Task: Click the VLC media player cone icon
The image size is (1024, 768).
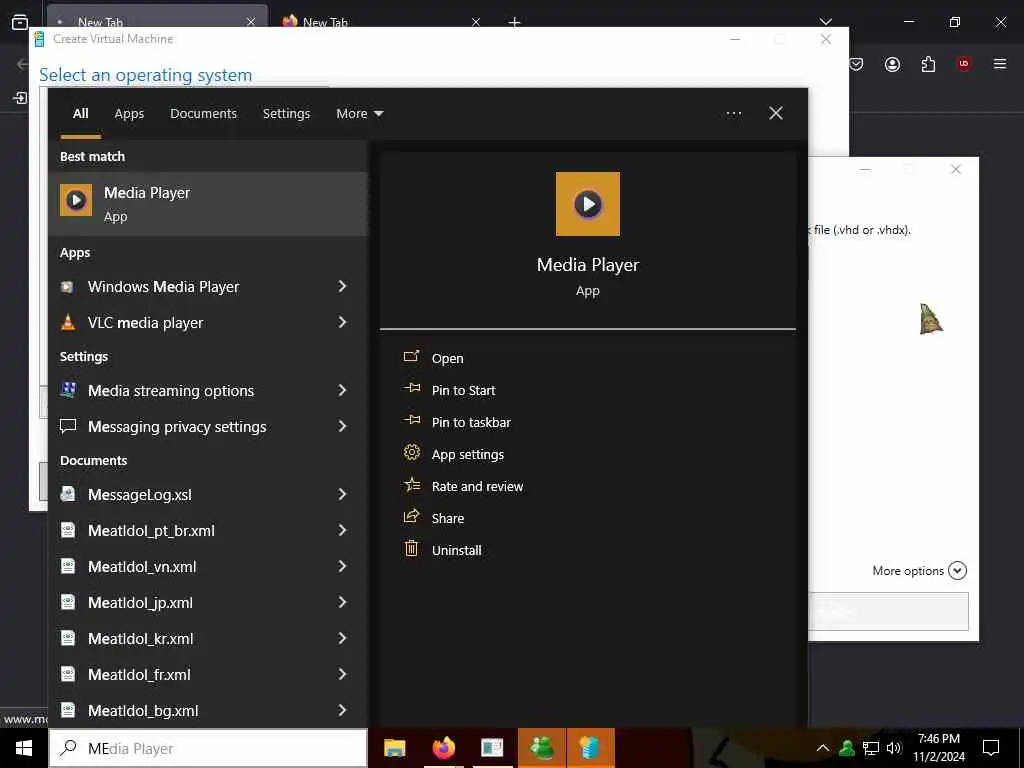Action: point(67,323)
